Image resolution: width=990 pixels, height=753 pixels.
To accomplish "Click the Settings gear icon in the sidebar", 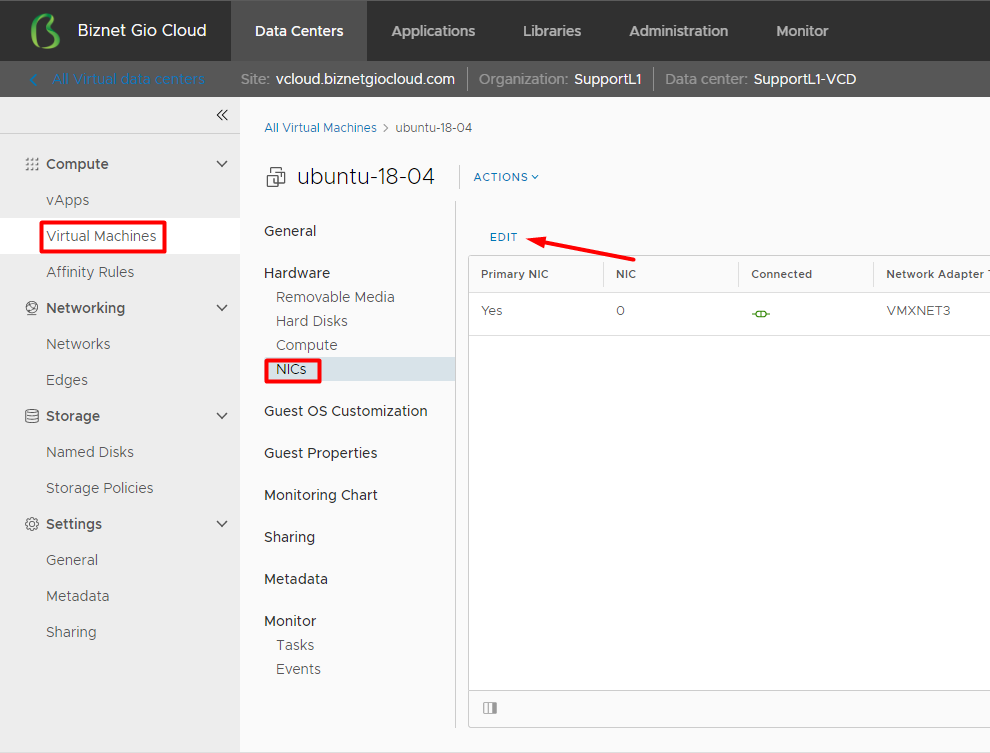I will tap(32, 524).
